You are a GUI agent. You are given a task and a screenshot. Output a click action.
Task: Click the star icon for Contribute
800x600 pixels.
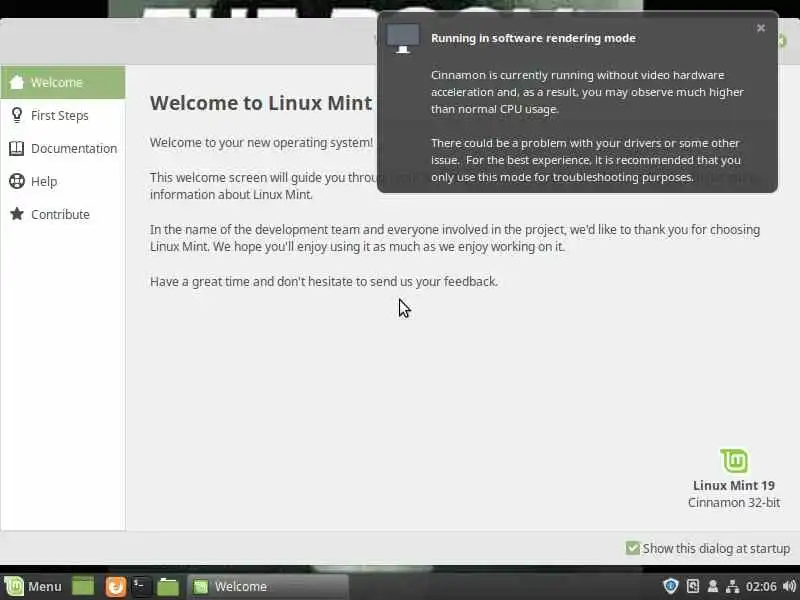[x=17, y=214]
